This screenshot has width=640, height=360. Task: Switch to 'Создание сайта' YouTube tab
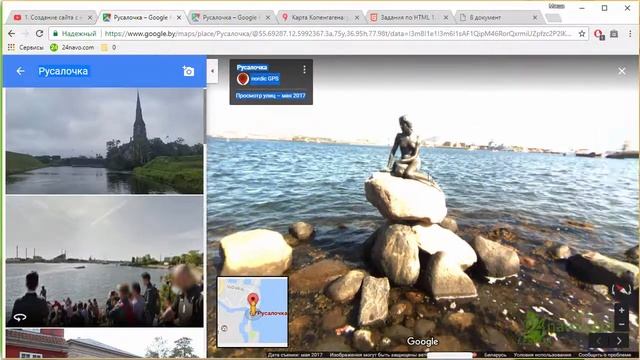point(51,18)
